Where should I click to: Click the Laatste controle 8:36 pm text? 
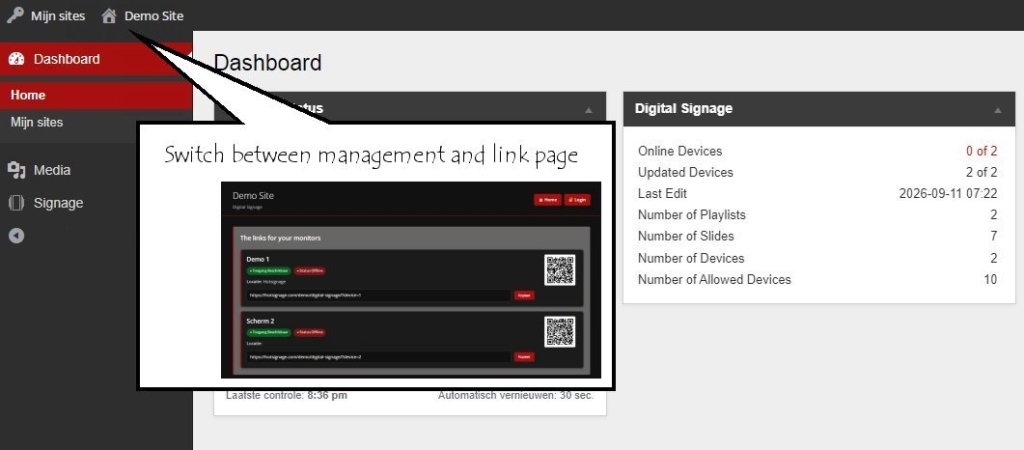(287, 395)
